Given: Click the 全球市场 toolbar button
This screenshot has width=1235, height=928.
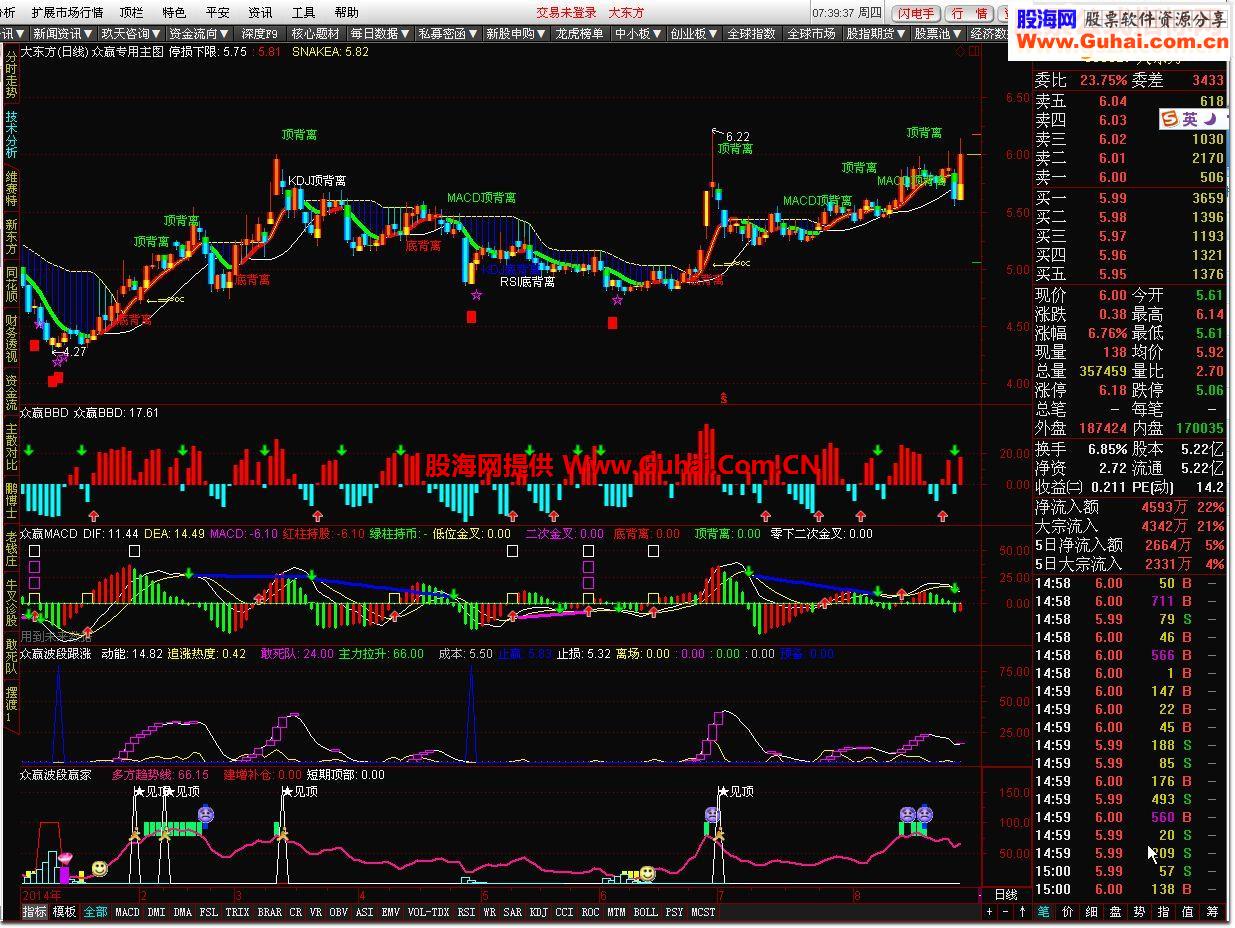Looking at the screenshot, I should click(x=811, y=34).
